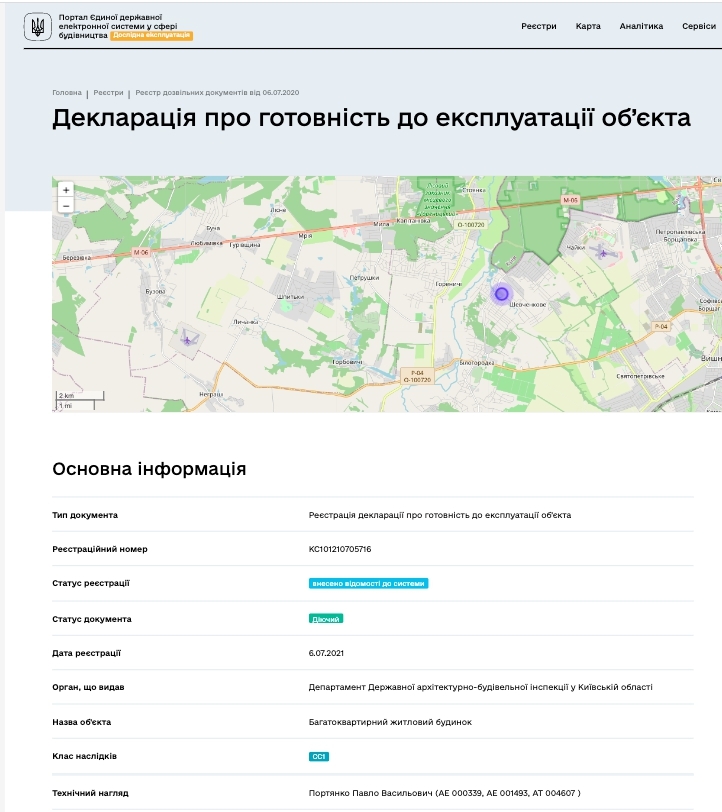Viewport: 722px width, 812px height.
Task: Go to Головна breadcrumb link
Action: click(67, 93)
